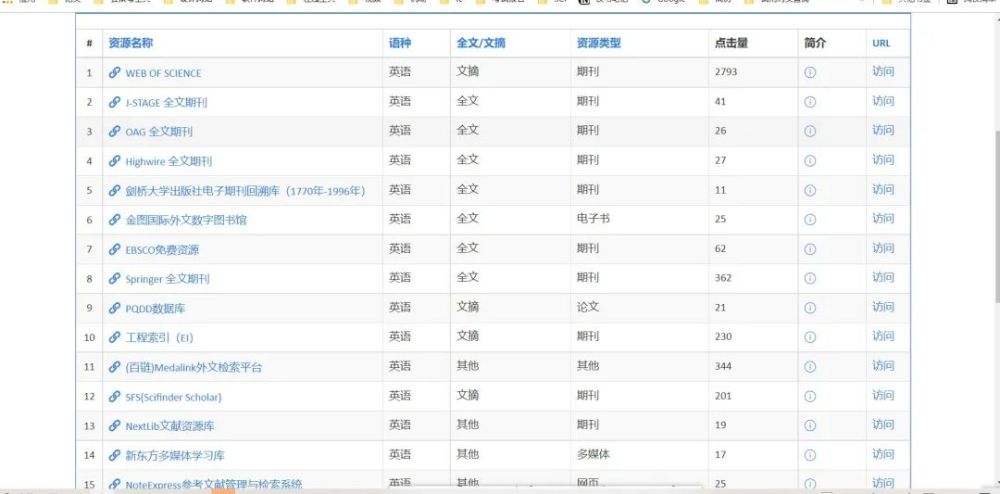Click 访问 for 金图国际外文数字图书馆
Image resolution: width=1000 pixels, height=494 pixels.
click(883, 219)
